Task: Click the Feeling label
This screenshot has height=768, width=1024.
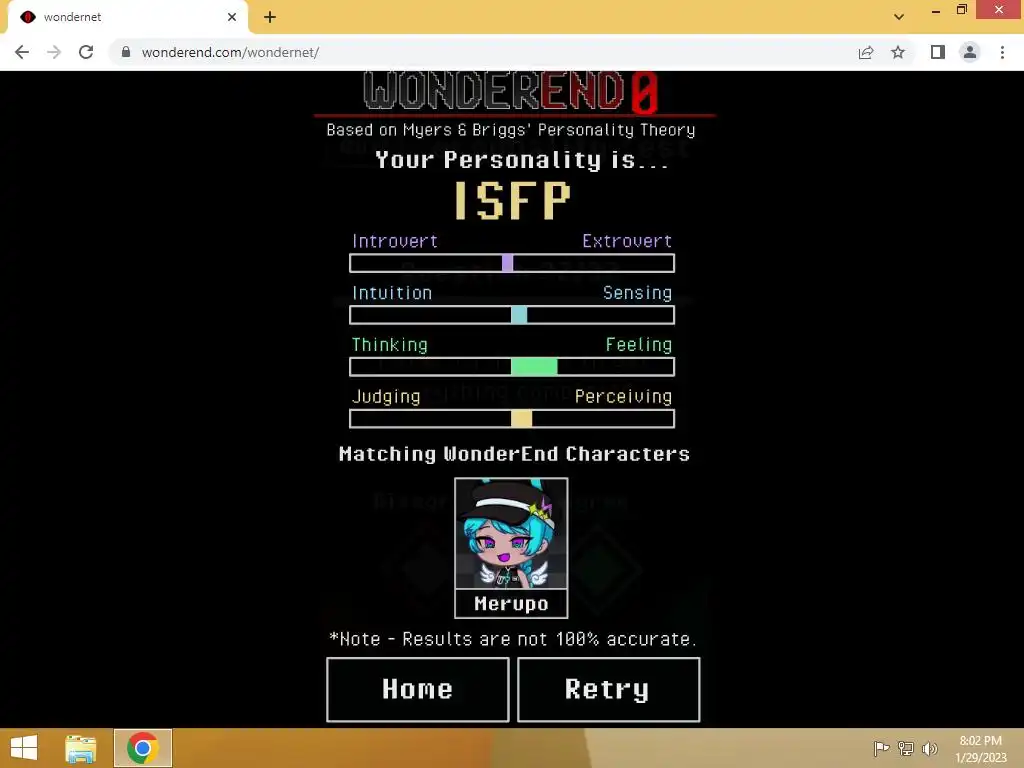Action: (x=639, y=345)
